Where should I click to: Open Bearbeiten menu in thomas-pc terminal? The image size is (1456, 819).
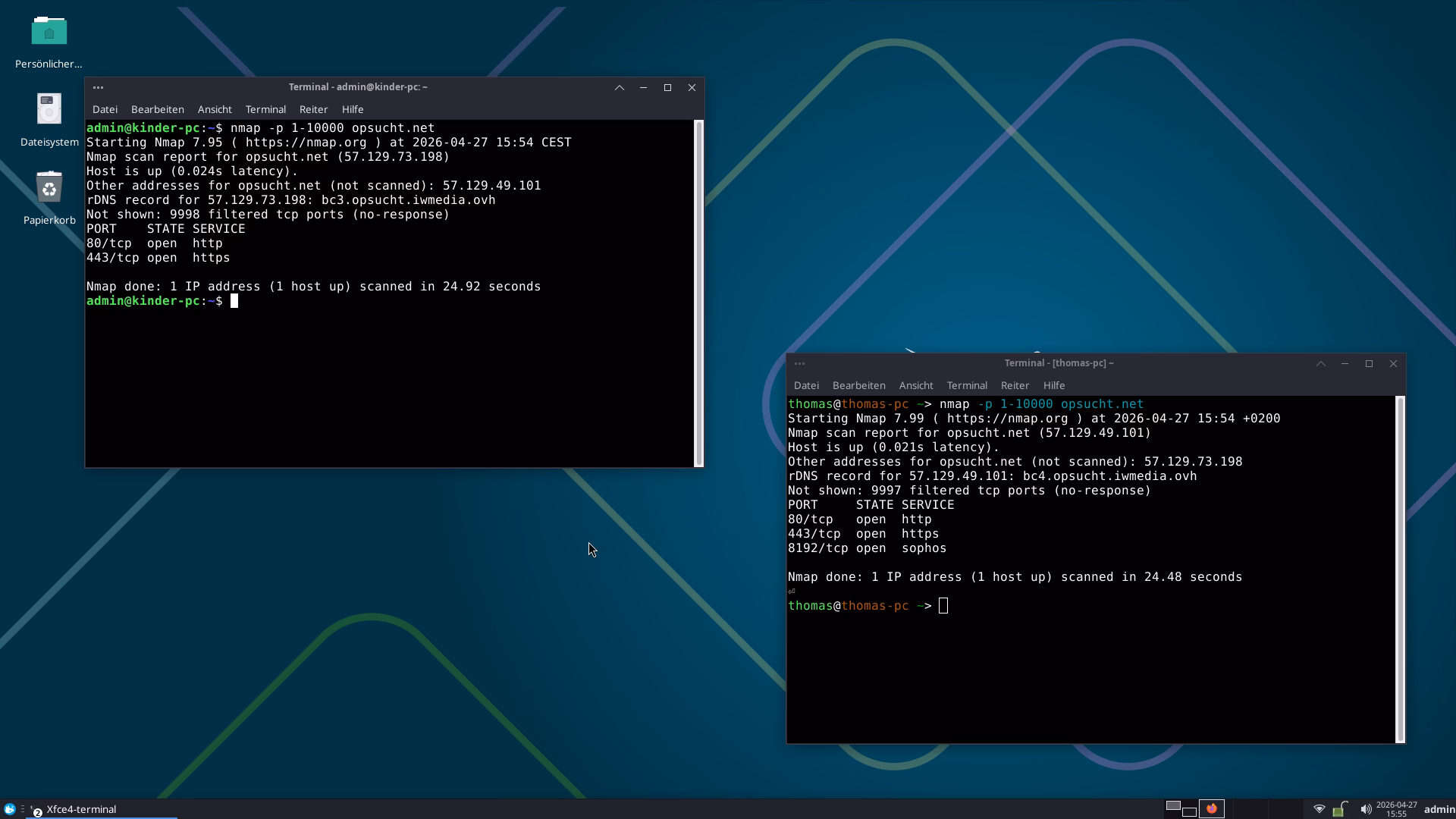click(858, 385)
